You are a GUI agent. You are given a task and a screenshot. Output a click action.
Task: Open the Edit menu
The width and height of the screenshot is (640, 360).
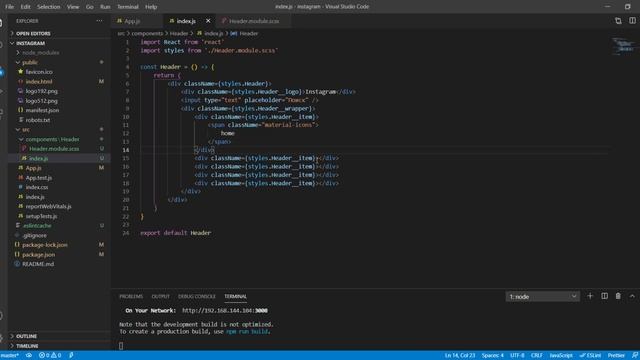25,7
